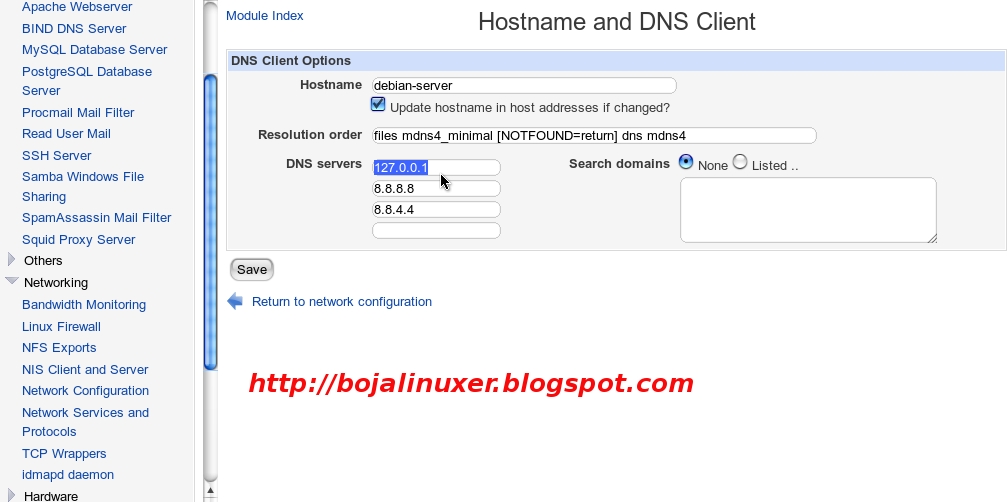Image resolution: width=1007 pixels, height=502 pixels.
Task: Open Network Services and Protocols module
Action: point(85,422)
